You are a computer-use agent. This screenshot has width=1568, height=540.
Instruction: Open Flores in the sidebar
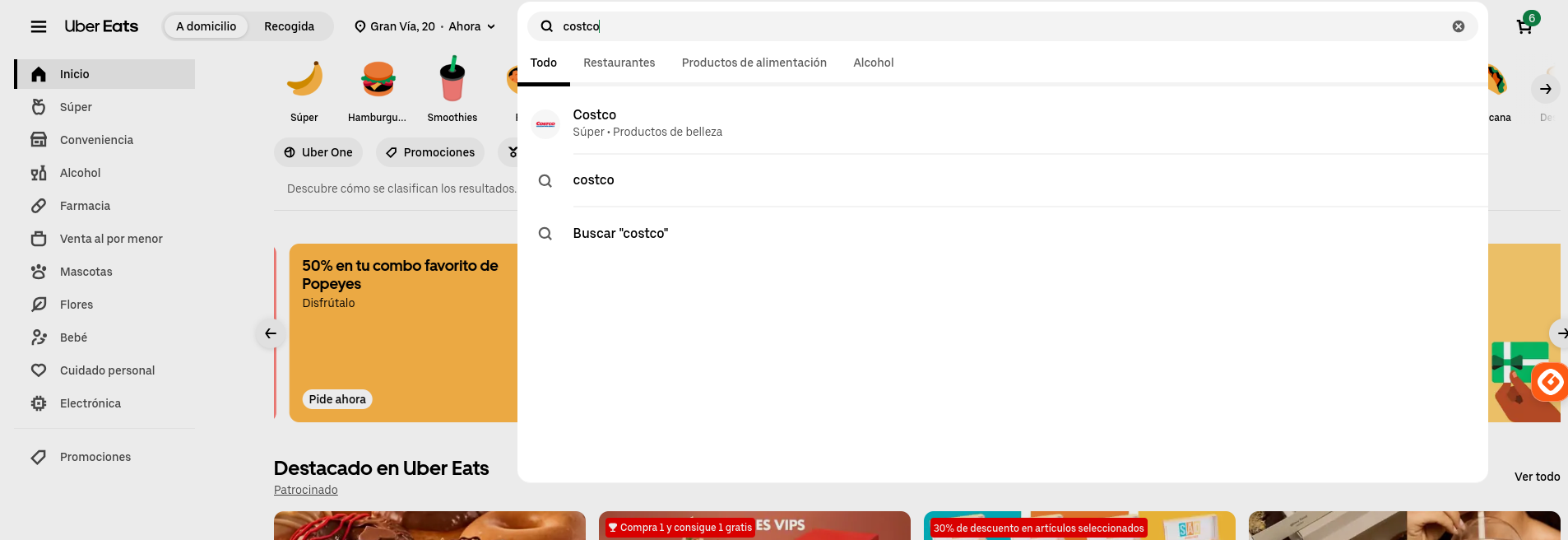(105, 305)
